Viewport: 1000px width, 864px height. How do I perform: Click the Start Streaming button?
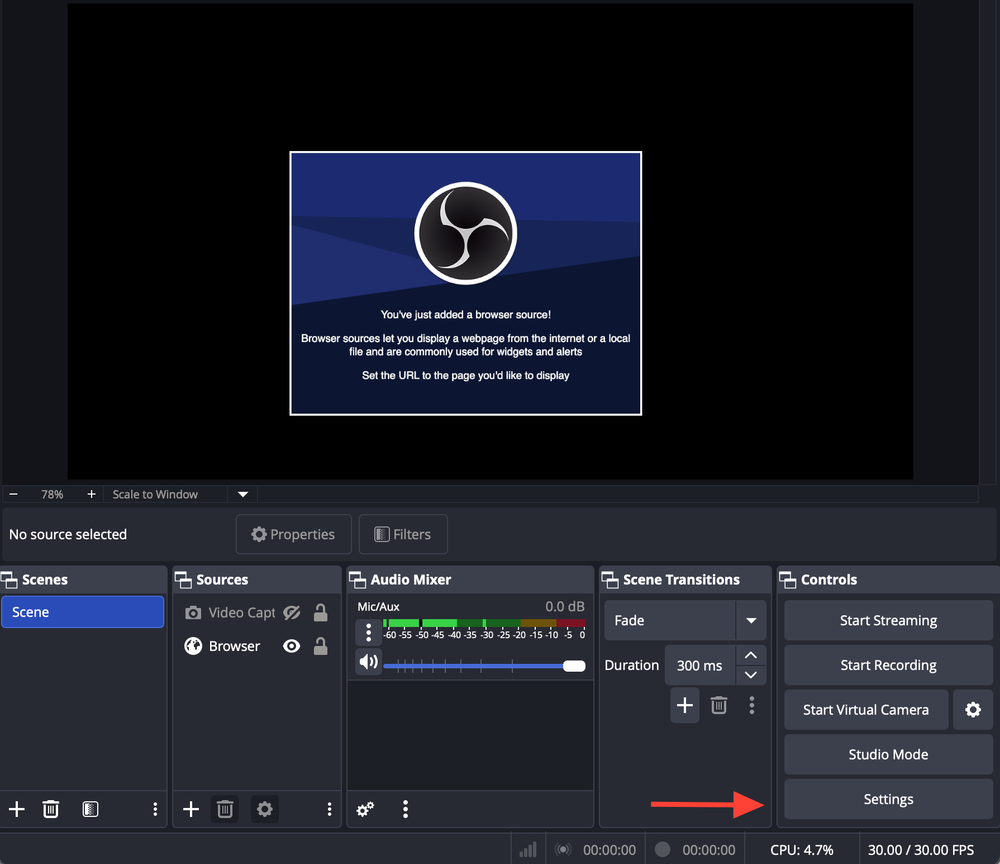click(x=888, y=620)
